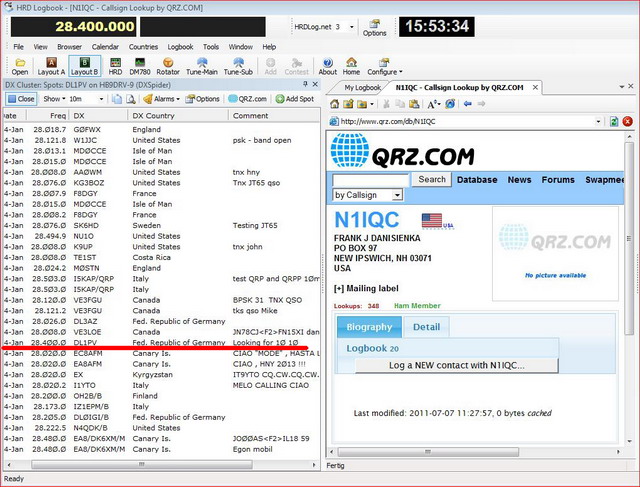Click the Add Spot button
Screen dimensions: 640x487
click(295, 99)
